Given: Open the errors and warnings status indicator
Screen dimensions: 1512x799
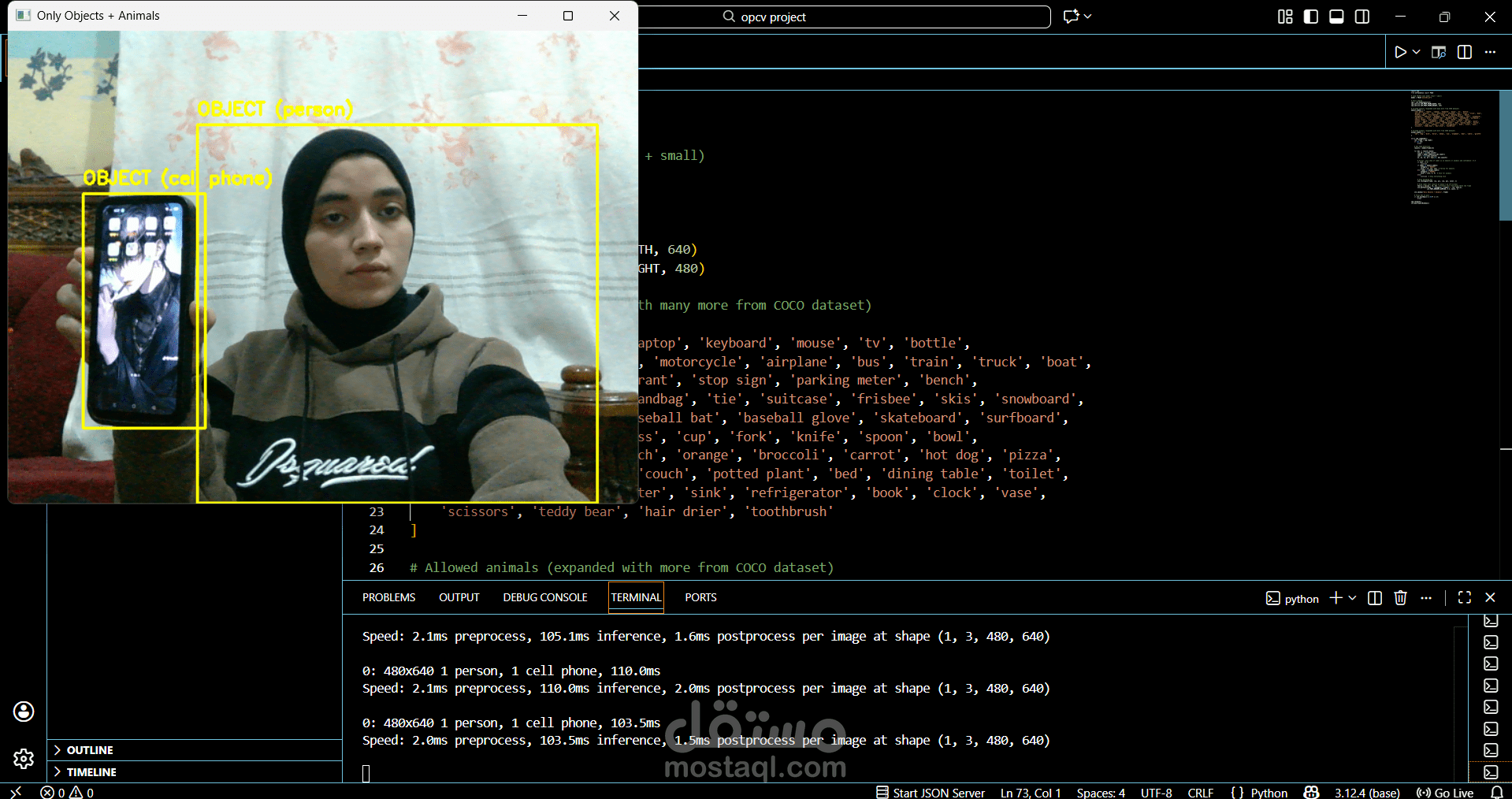Looking at the screenshot, I should pyautogui.click(x=67, y=792).
